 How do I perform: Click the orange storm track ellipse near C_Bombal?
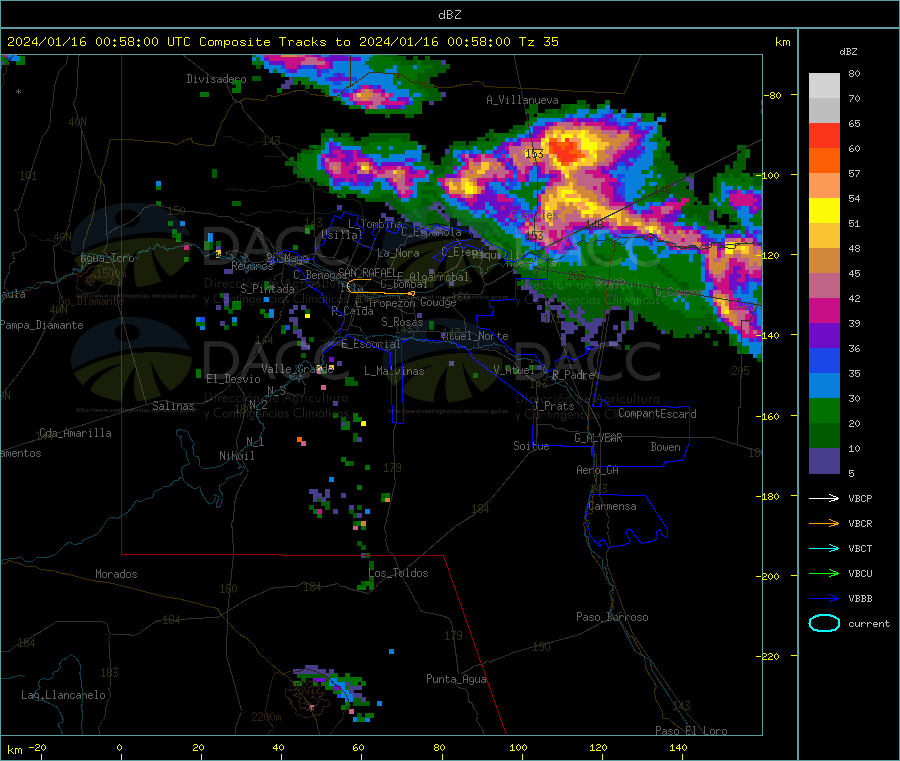click(381, 287)
